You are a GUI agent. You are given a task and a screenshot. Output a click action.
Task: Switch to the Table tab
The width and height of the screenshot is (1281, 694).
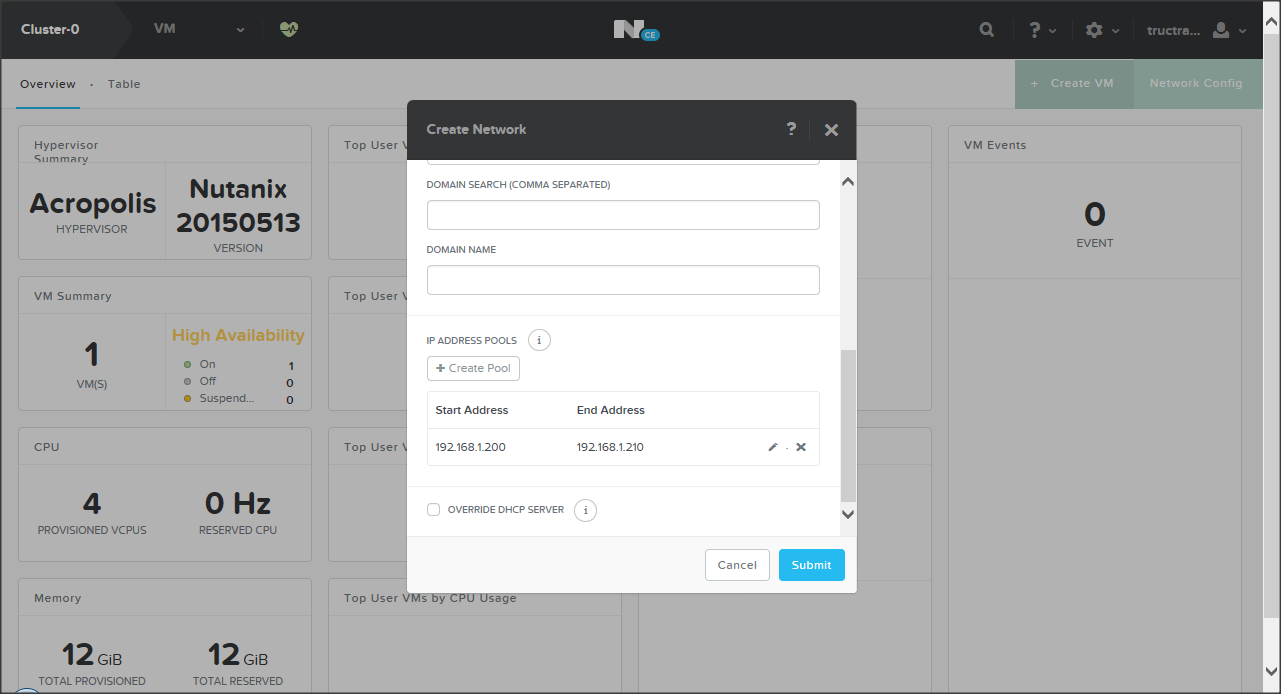[x=124, y=84]
